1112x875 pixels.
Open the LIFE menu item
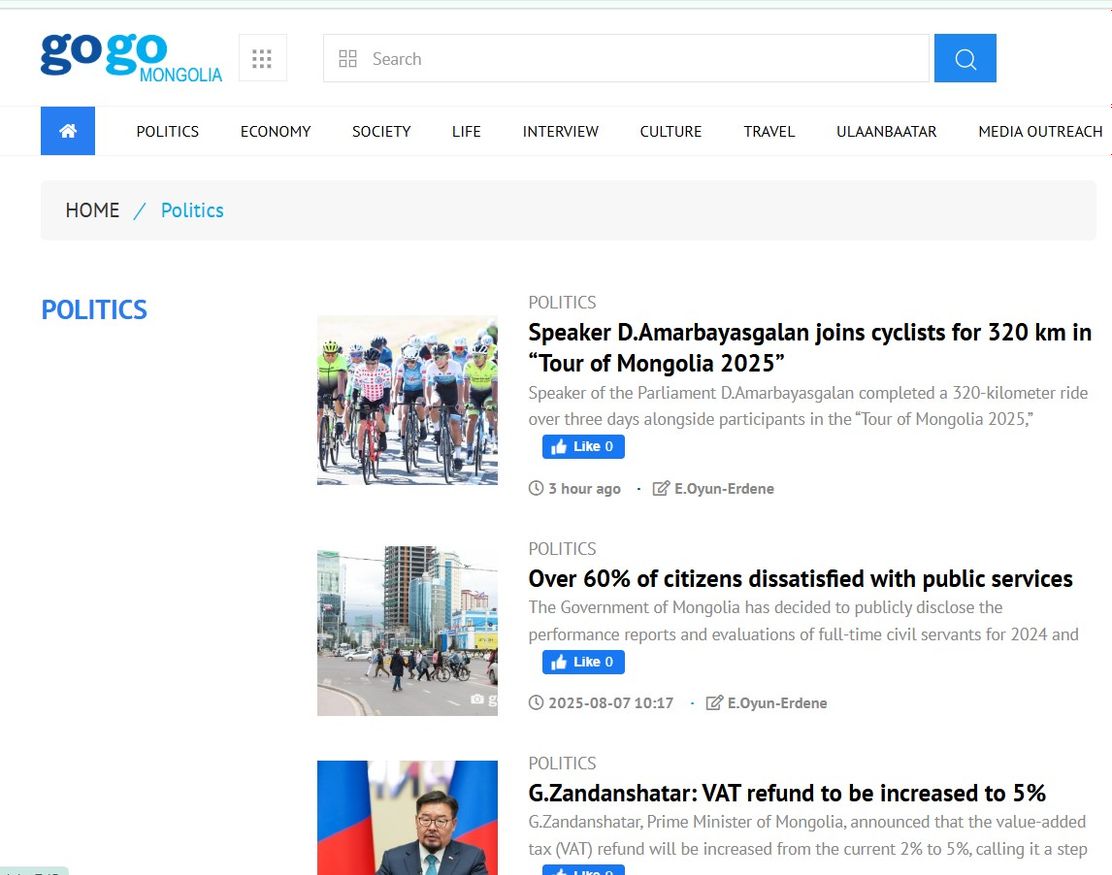(x=466, y=131)
